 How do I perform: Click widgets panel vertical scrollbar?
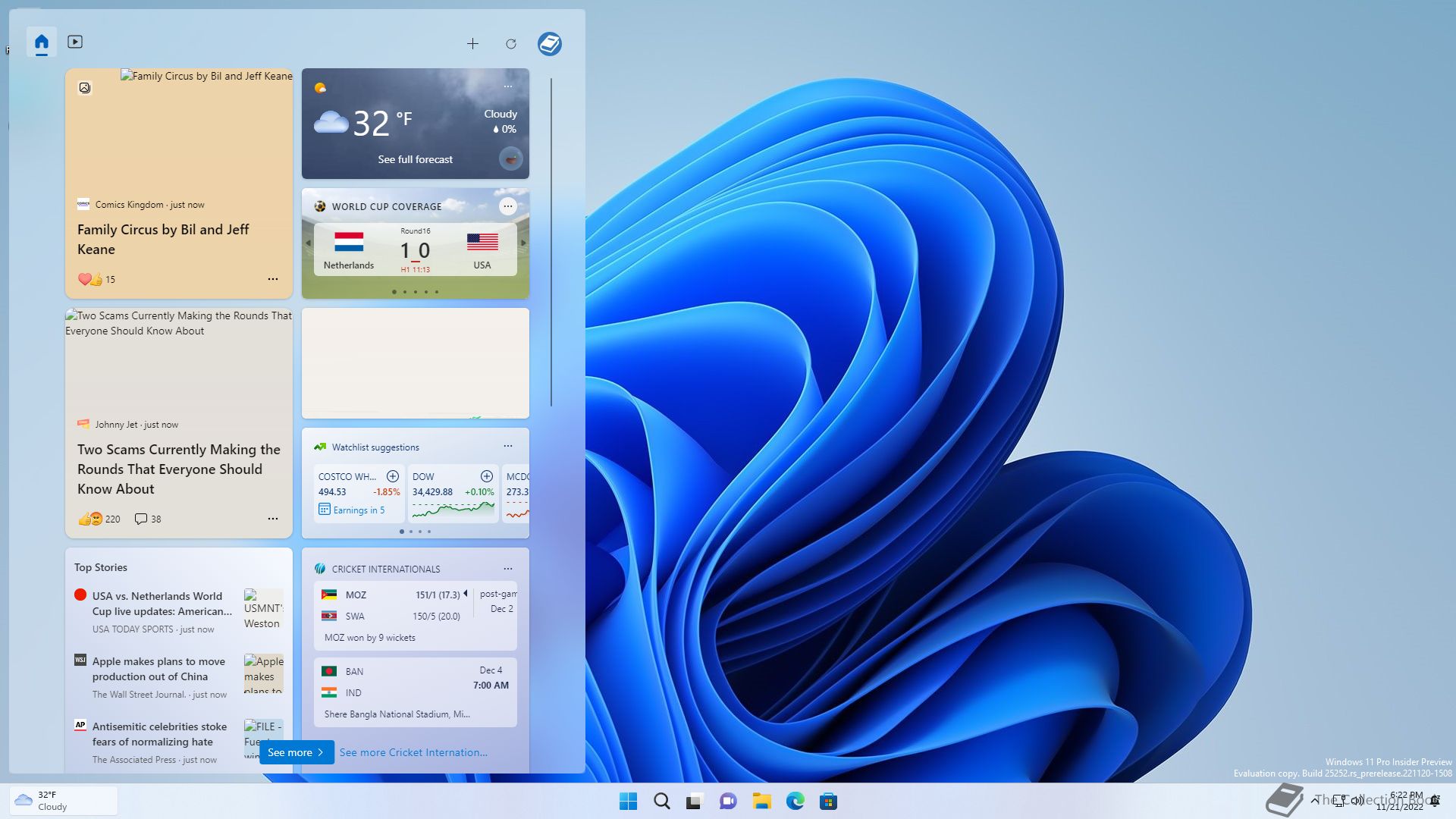click(x=551, y=241)
